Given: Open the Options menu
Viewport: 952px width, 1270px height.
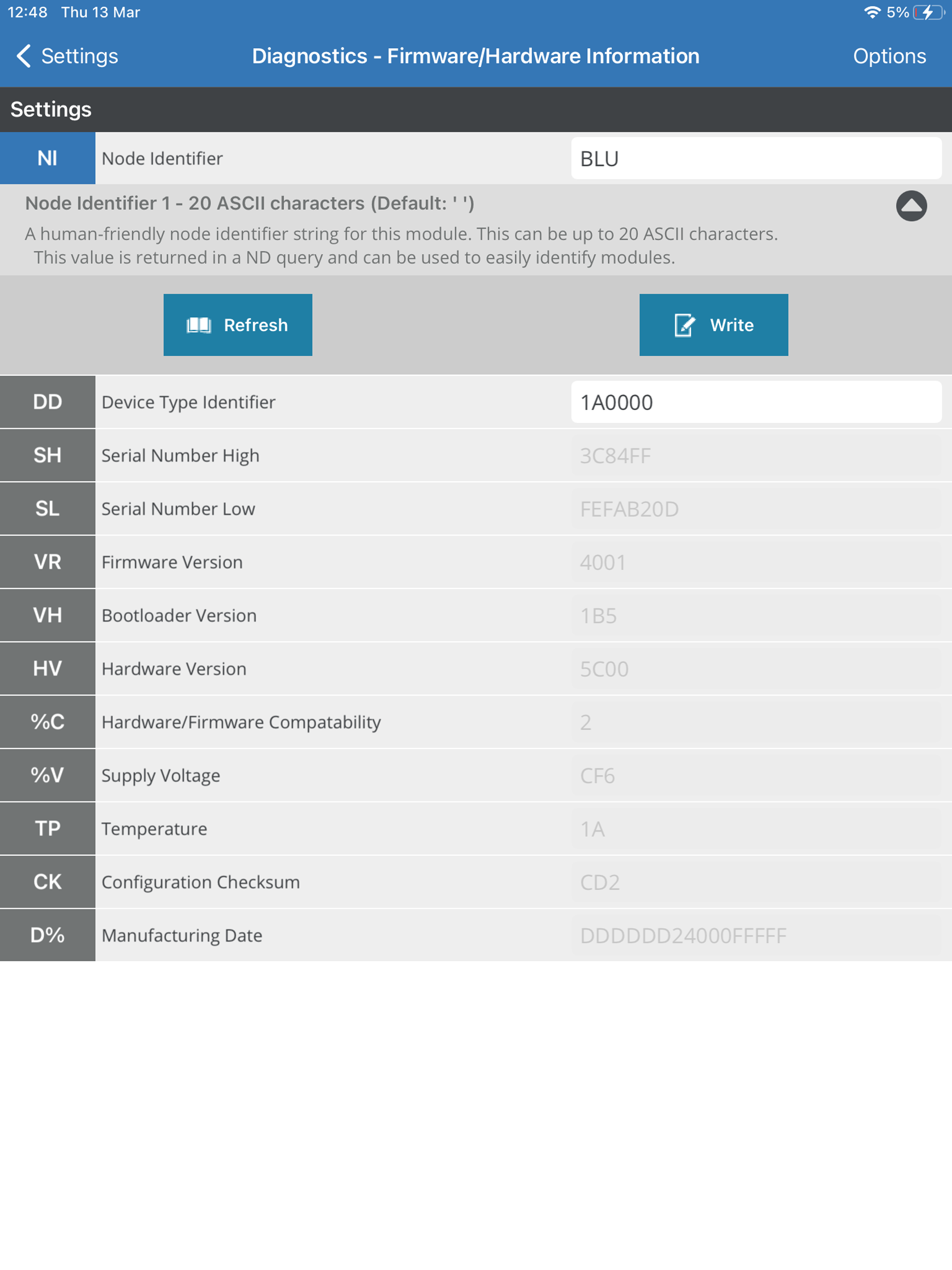Looking at the screenshot, I should pos(889,56).
